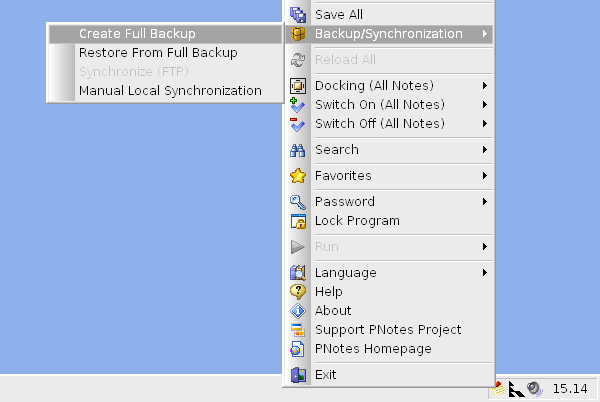The width and height of the screenshot is (600, 402).
Task: Open Support PNotes Project entry
Action: click(388, 330)
